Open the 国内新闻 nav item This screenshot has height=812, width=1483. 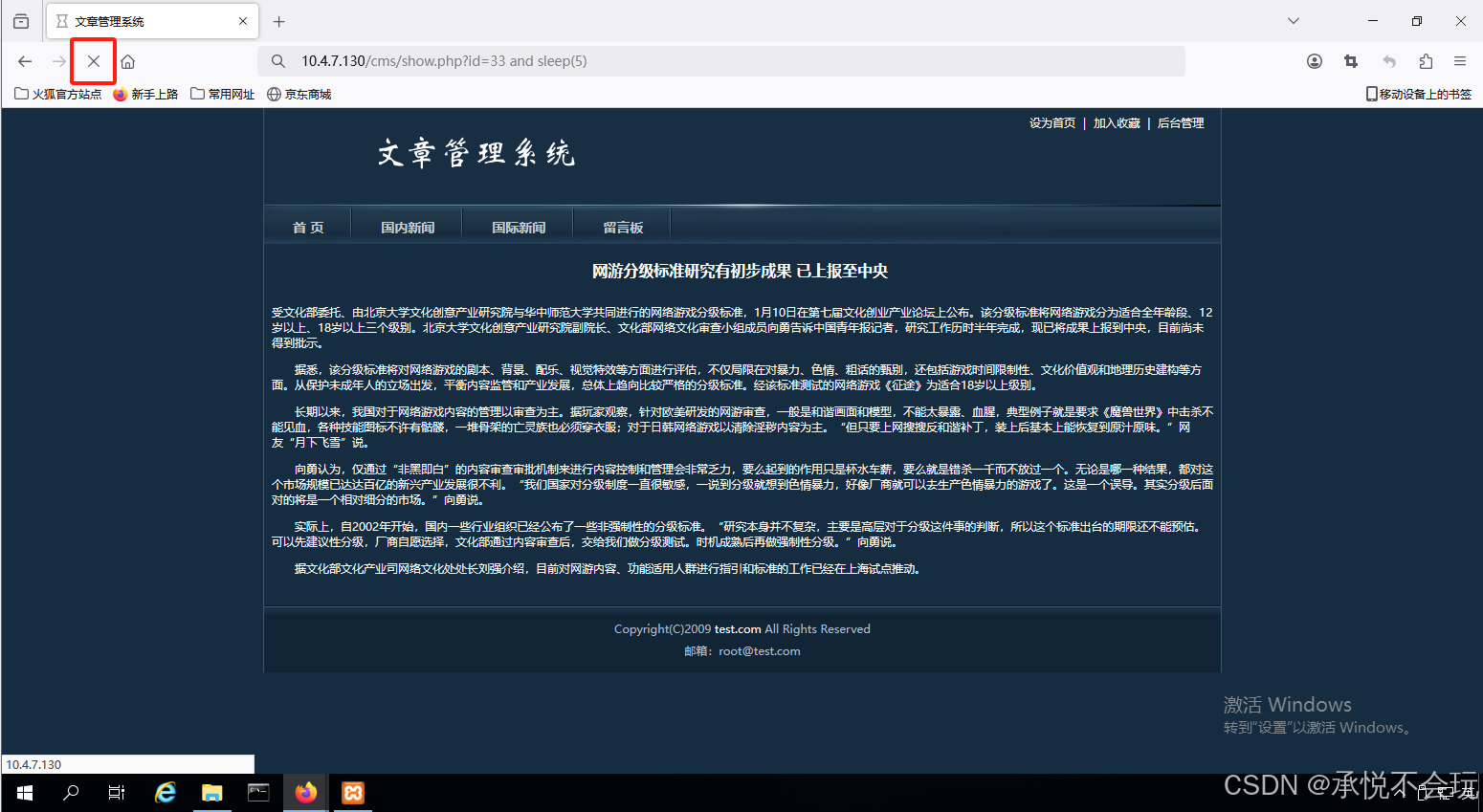pos(408,228)
